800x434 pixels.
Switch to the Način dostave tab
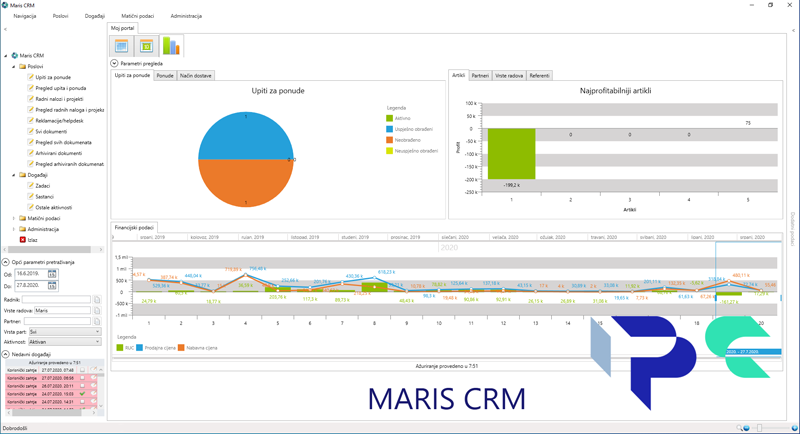195,75
